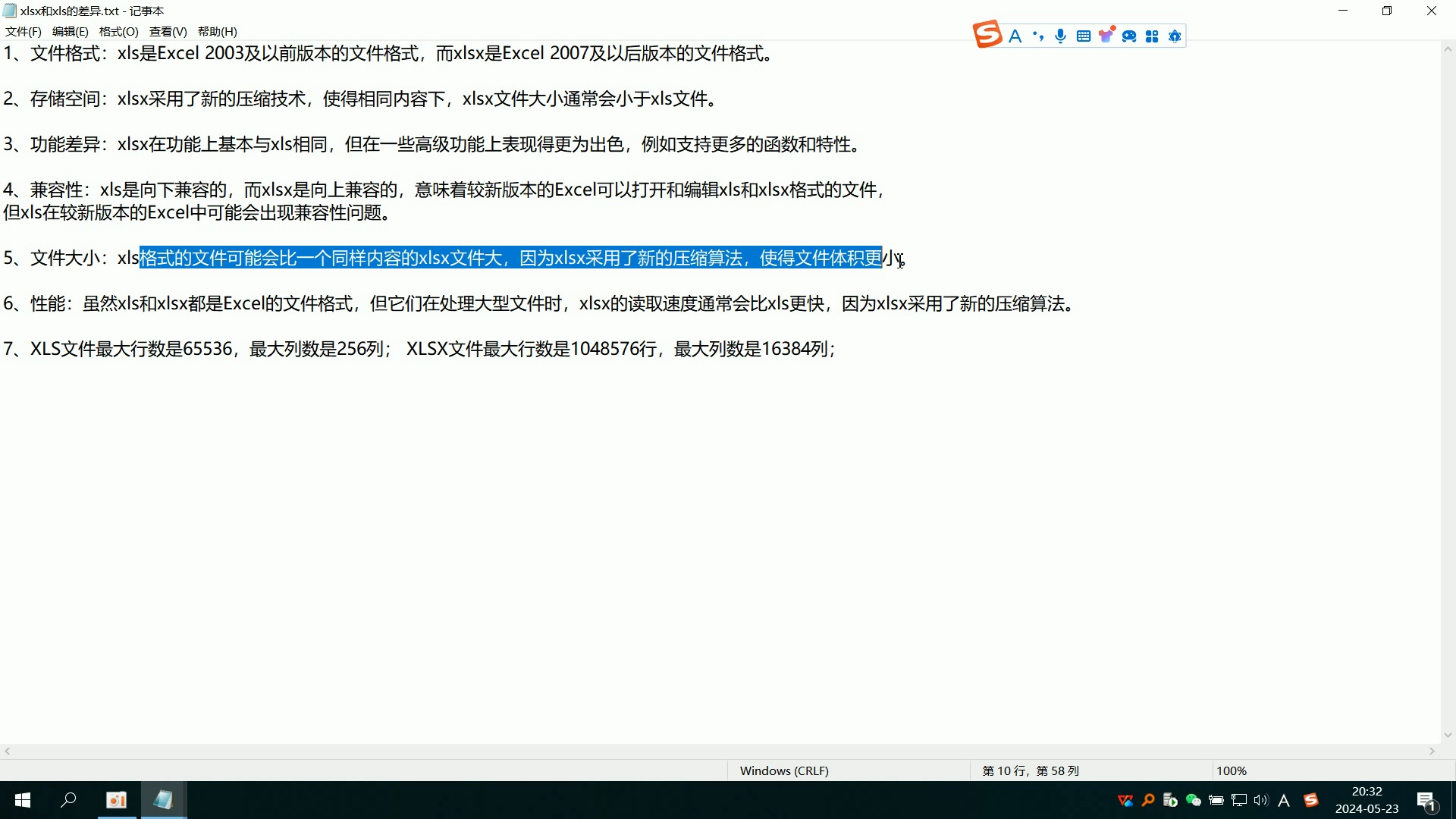Place cursor in line '2、存储空间'
This screenshot has height=819, width=1456.
(x=362, y=99)
